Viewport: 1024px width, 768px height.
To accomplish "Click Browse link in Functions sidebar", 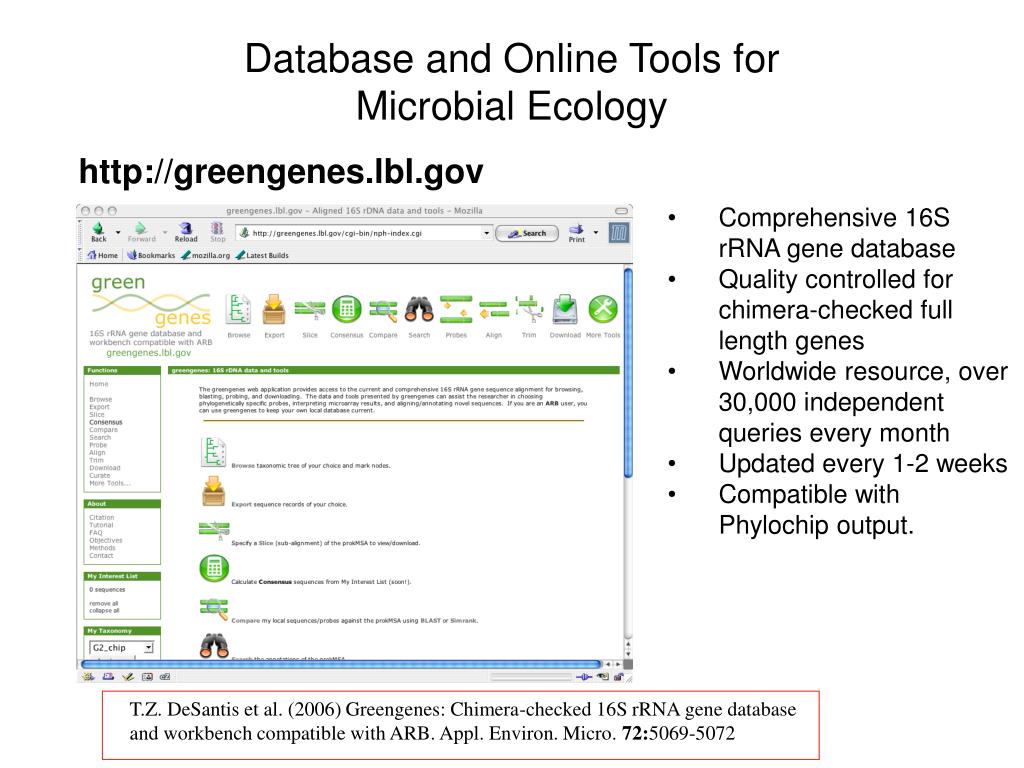I will click(x=101, y=399).
